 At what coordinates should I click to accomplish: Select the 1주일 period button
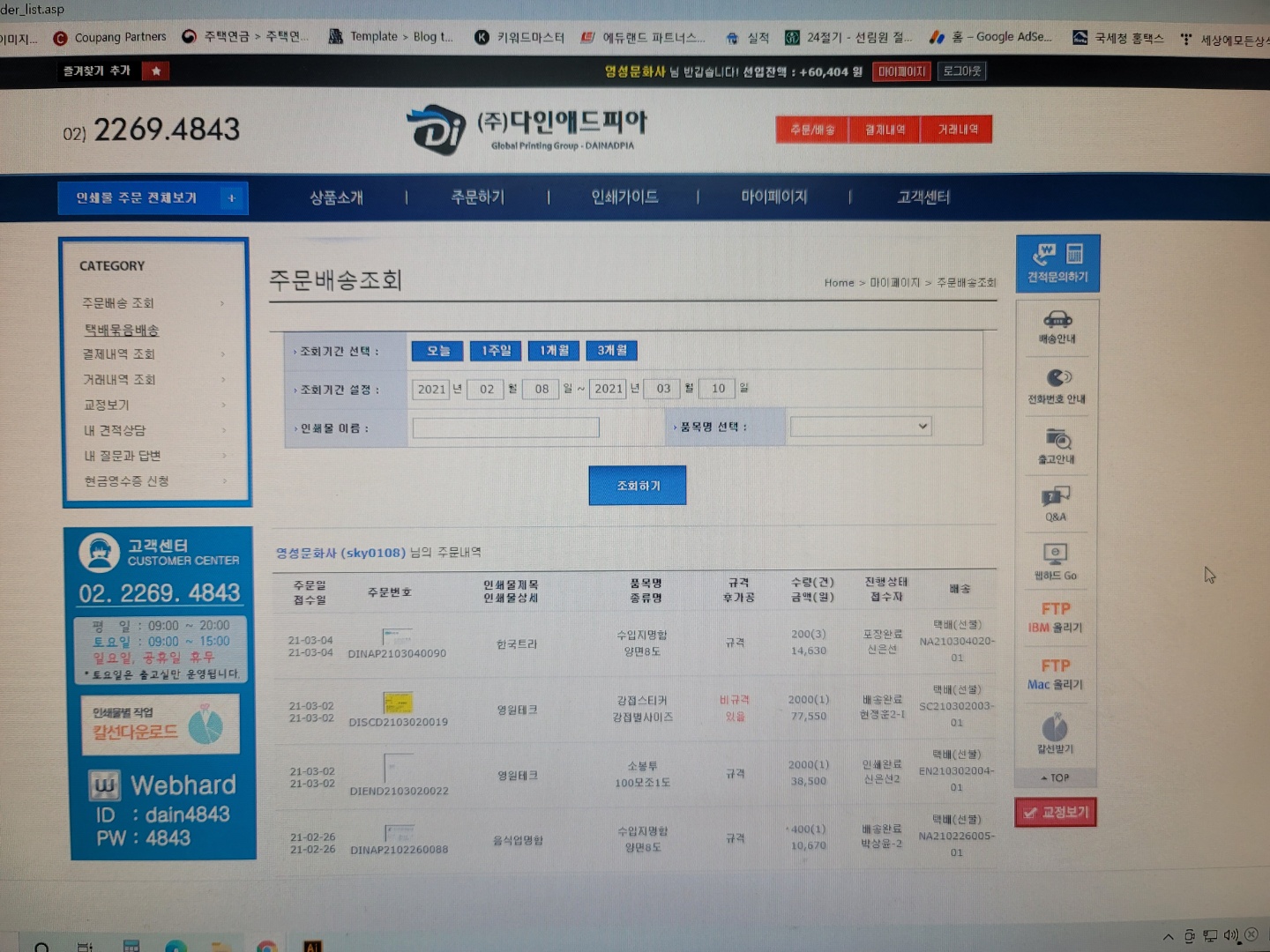(496, 351)
